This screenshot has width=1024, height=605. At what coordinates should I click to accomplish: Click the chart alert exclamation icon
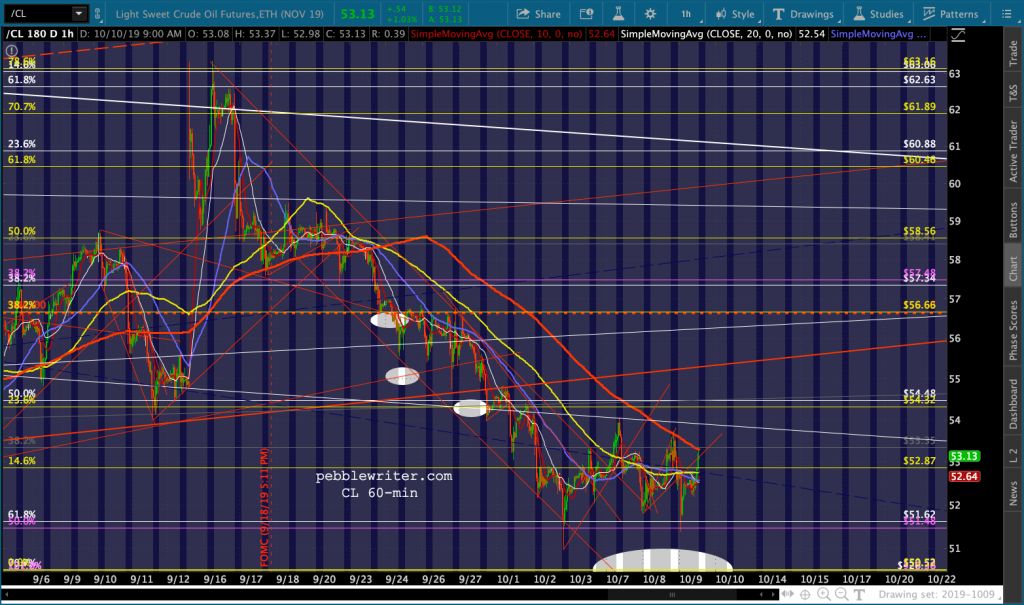(x=12, y=50)
